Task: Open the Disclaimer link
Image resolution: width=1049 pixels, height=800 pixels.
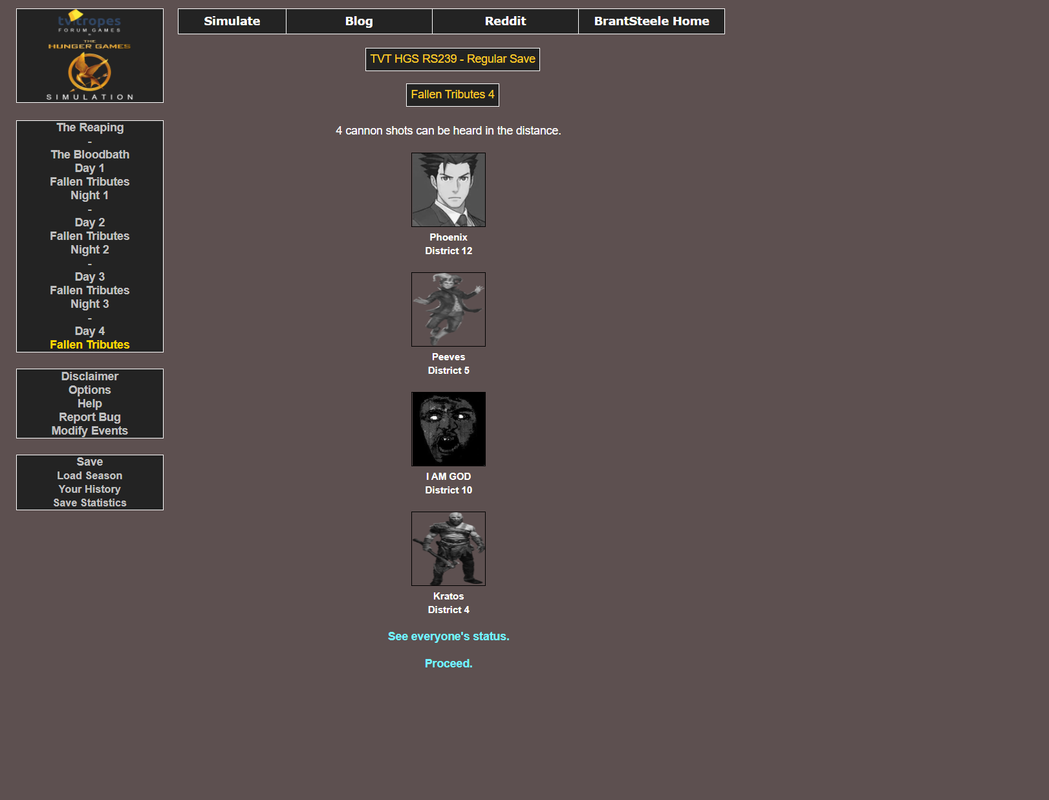Action: click(90, 376)
